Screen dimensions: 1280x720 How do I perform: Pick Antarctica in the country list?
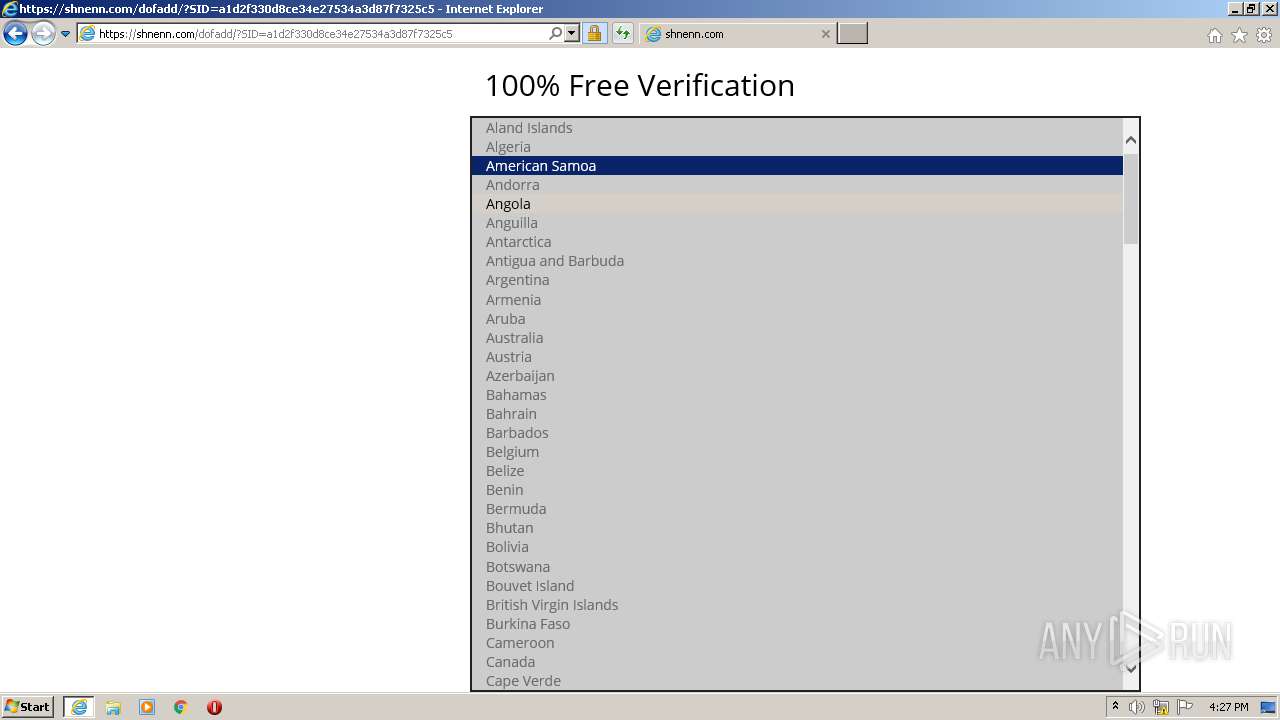coord(797,242)
